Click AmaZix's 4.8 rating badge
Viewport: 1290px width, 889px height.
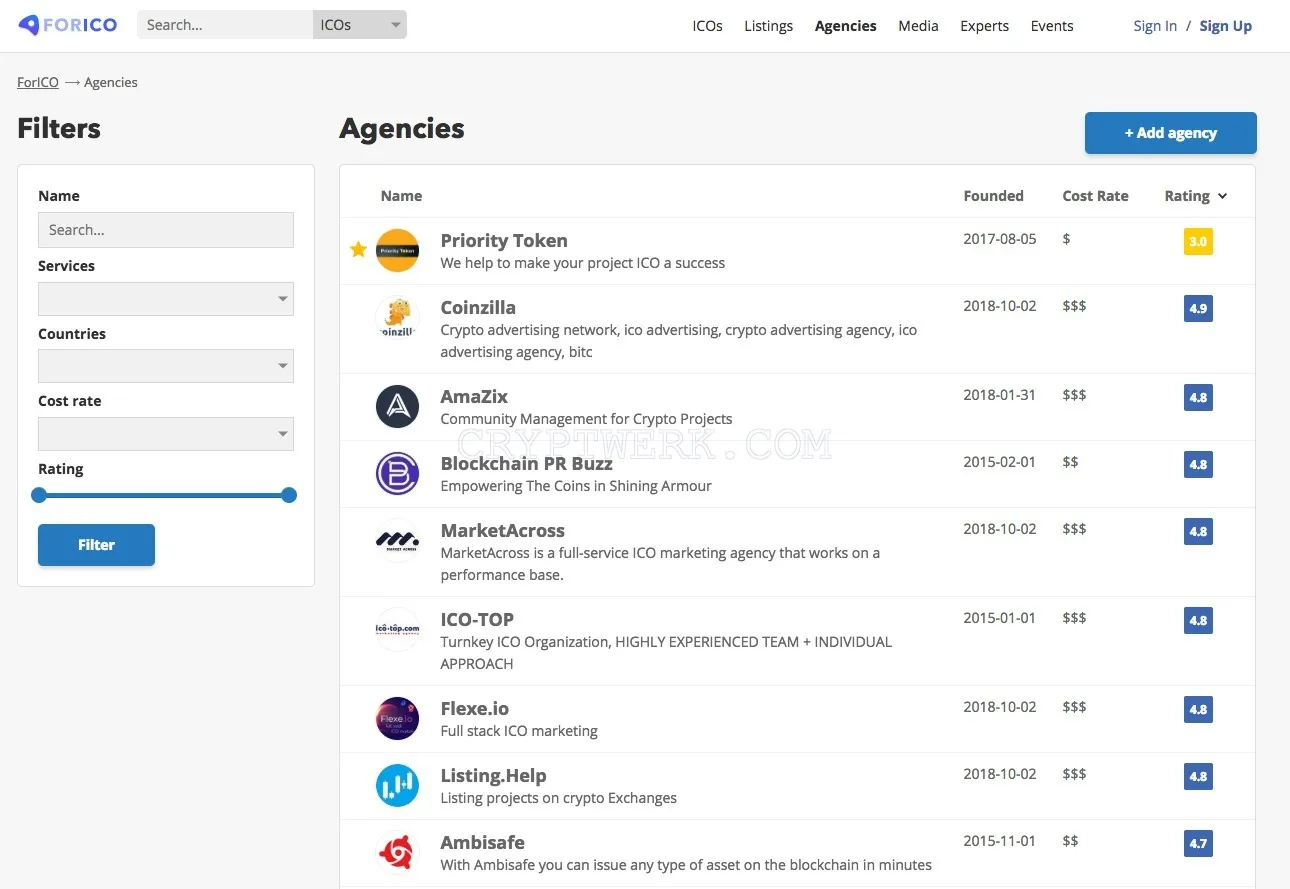1198,398
